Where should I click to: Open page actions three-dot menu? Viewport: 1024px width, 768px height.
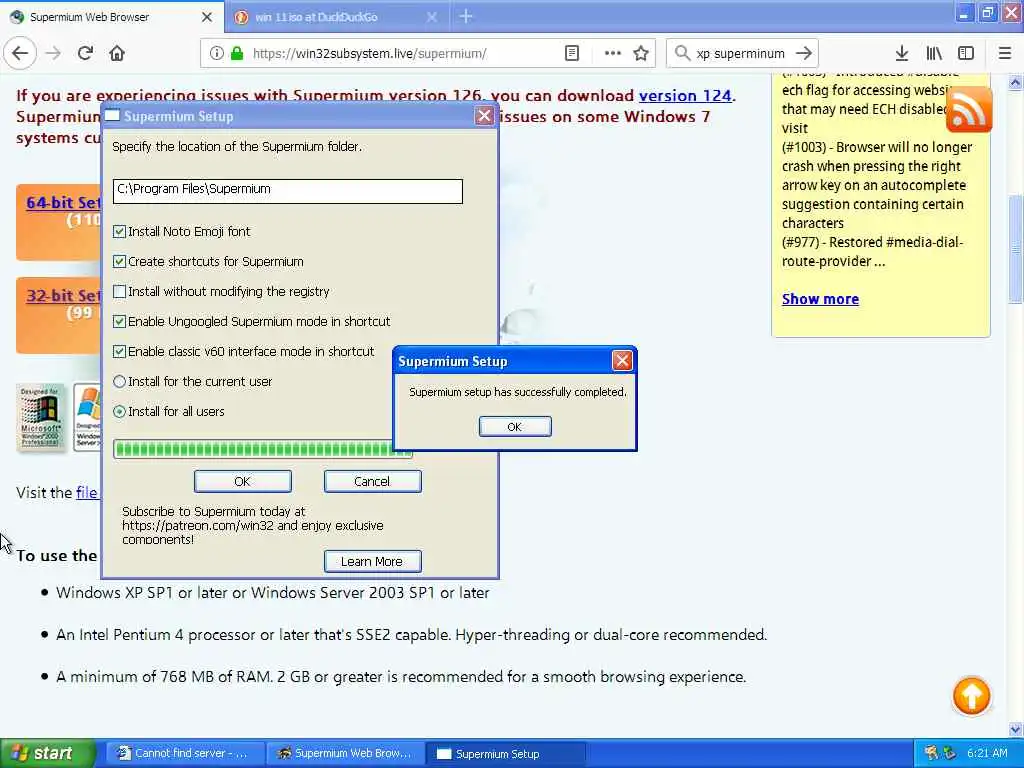pos(612,53)
